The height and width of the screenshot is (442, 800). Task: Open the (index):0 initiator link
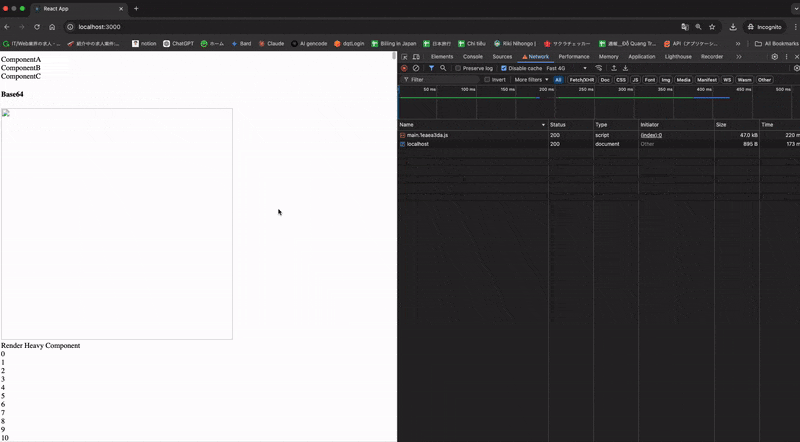click(x=651, y=135)
